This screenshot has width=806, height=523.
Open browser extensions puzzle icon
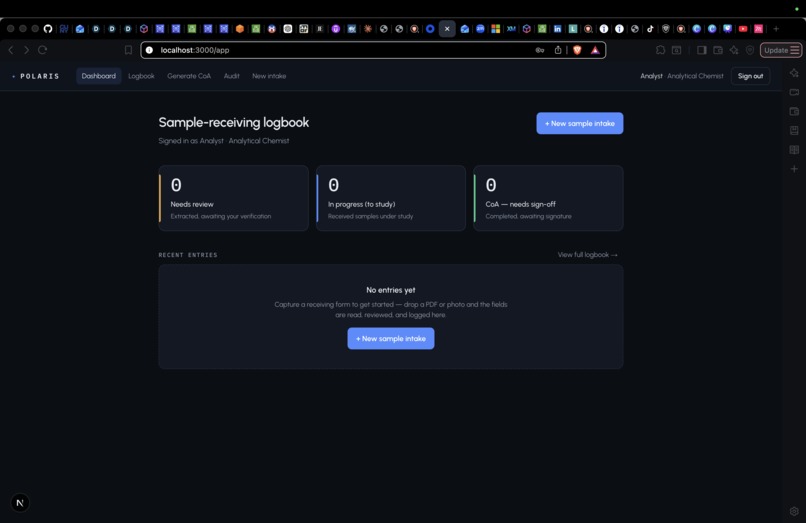(x=661, y=50)
